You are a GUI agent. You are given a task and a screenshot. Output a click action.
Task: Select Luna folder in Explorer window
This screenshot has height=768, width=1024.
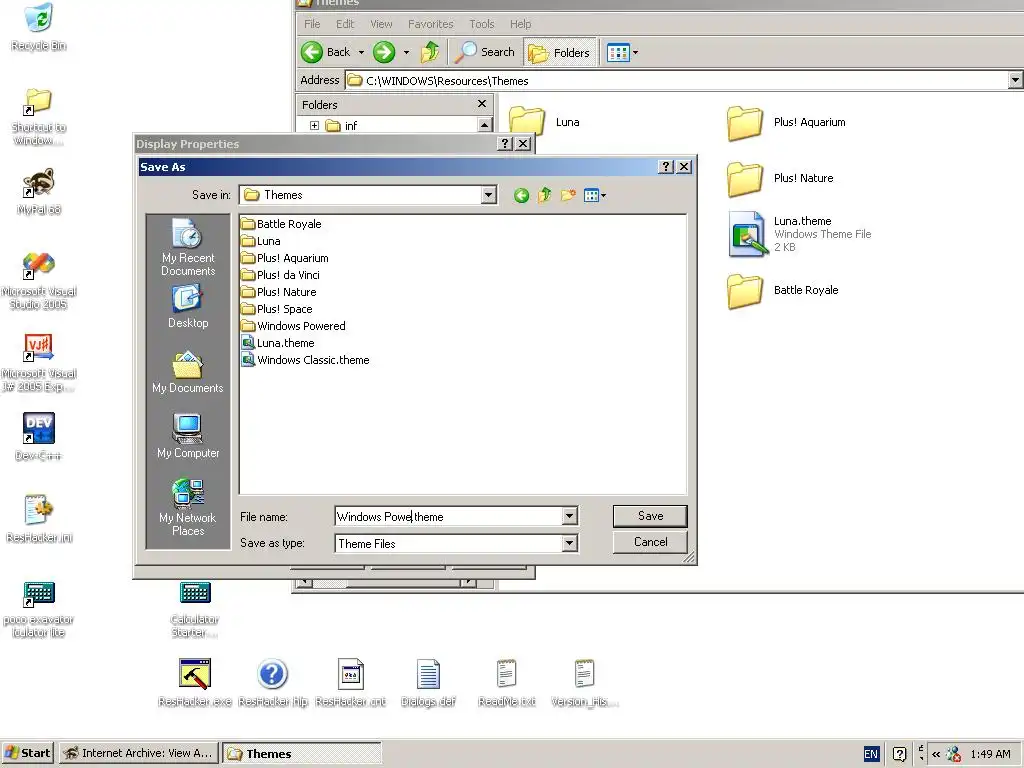pyautogui.click(x=544, y=122)
